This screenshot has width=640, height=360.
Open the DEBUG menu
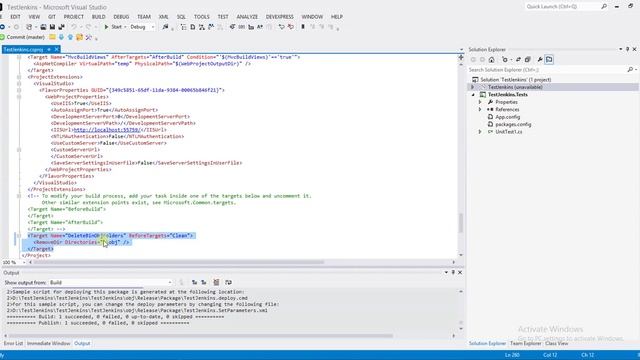pyautogui.click(x=121, y=17)
